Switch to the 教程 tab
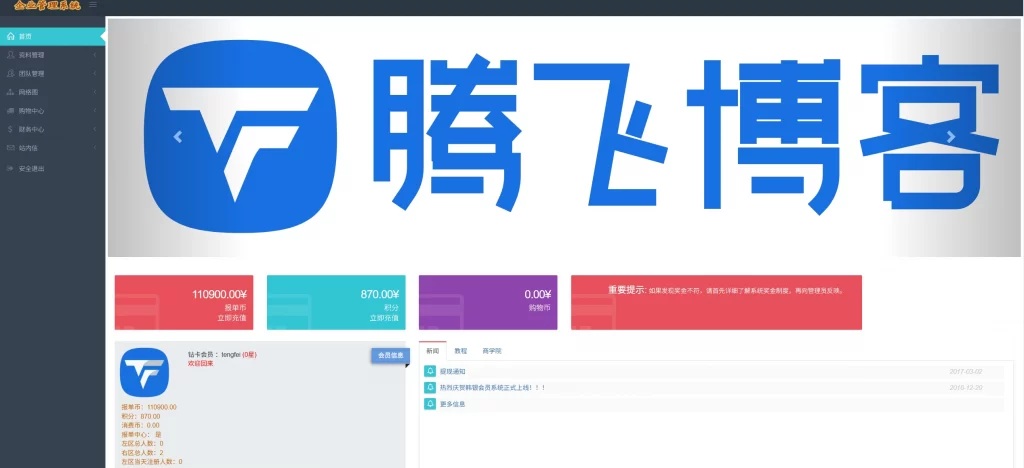 click(x=460, y=351)
